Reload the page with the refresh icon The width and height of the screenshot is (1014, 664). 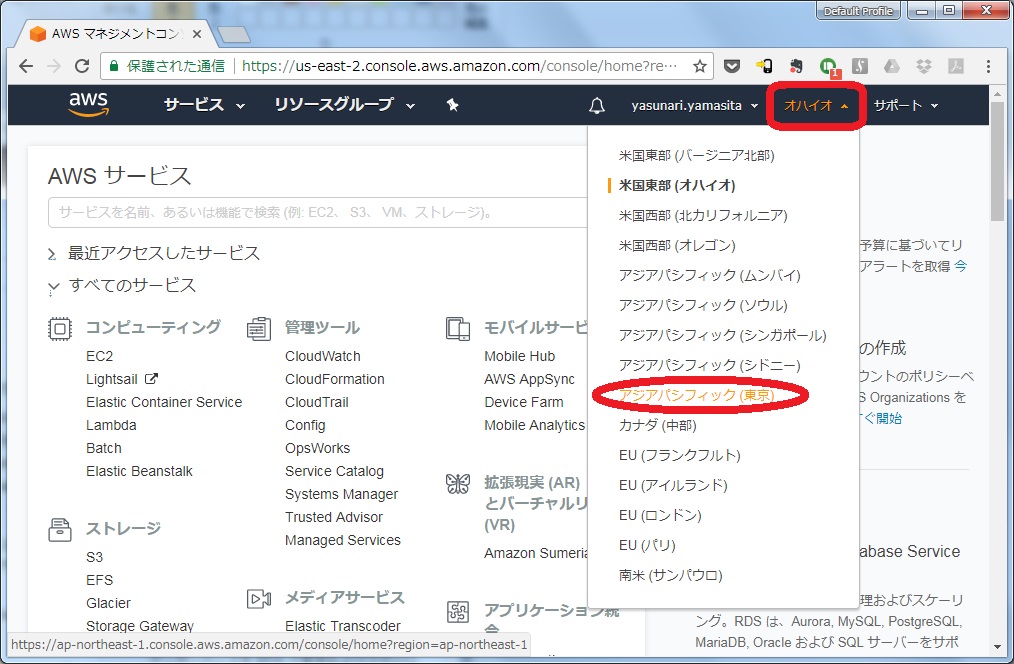(x=82, y=66)
